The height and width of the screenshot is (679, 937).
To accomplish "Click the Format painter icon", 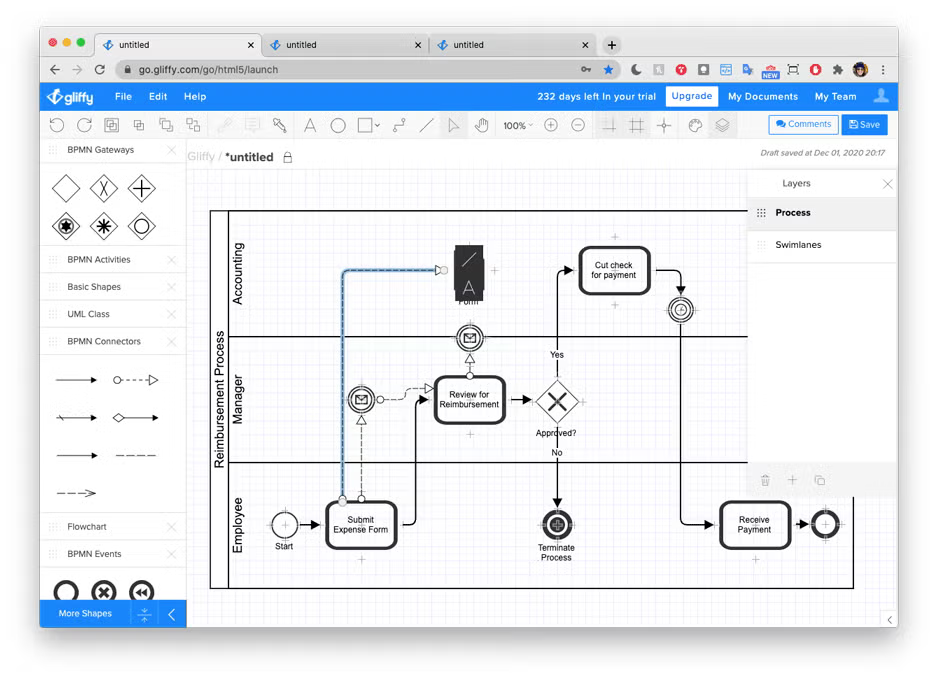I will pyautogui.click(x=279, y=125).
